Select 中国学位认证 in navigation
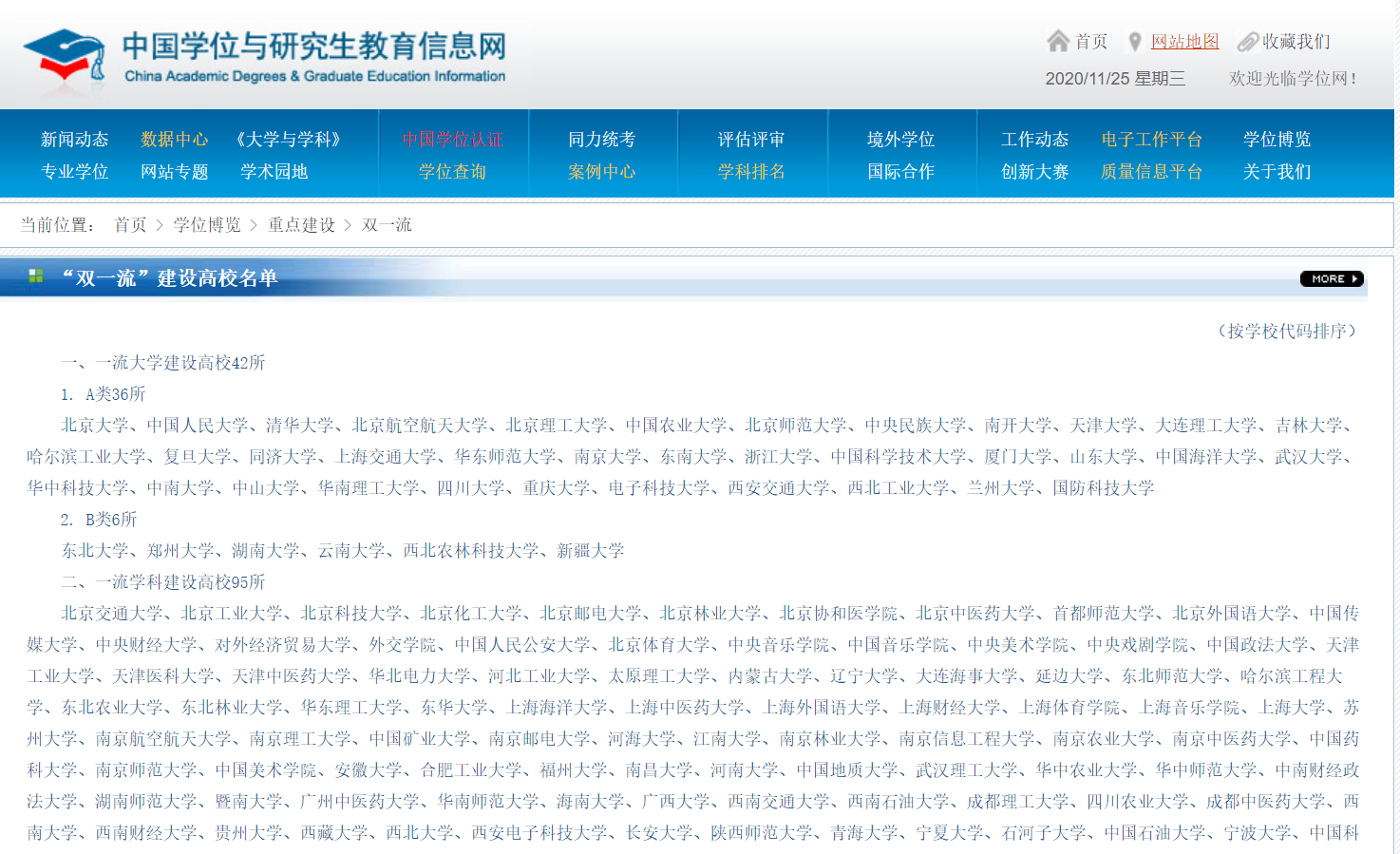This screenshot has width=1400, height=854. (x=452, y=140)
